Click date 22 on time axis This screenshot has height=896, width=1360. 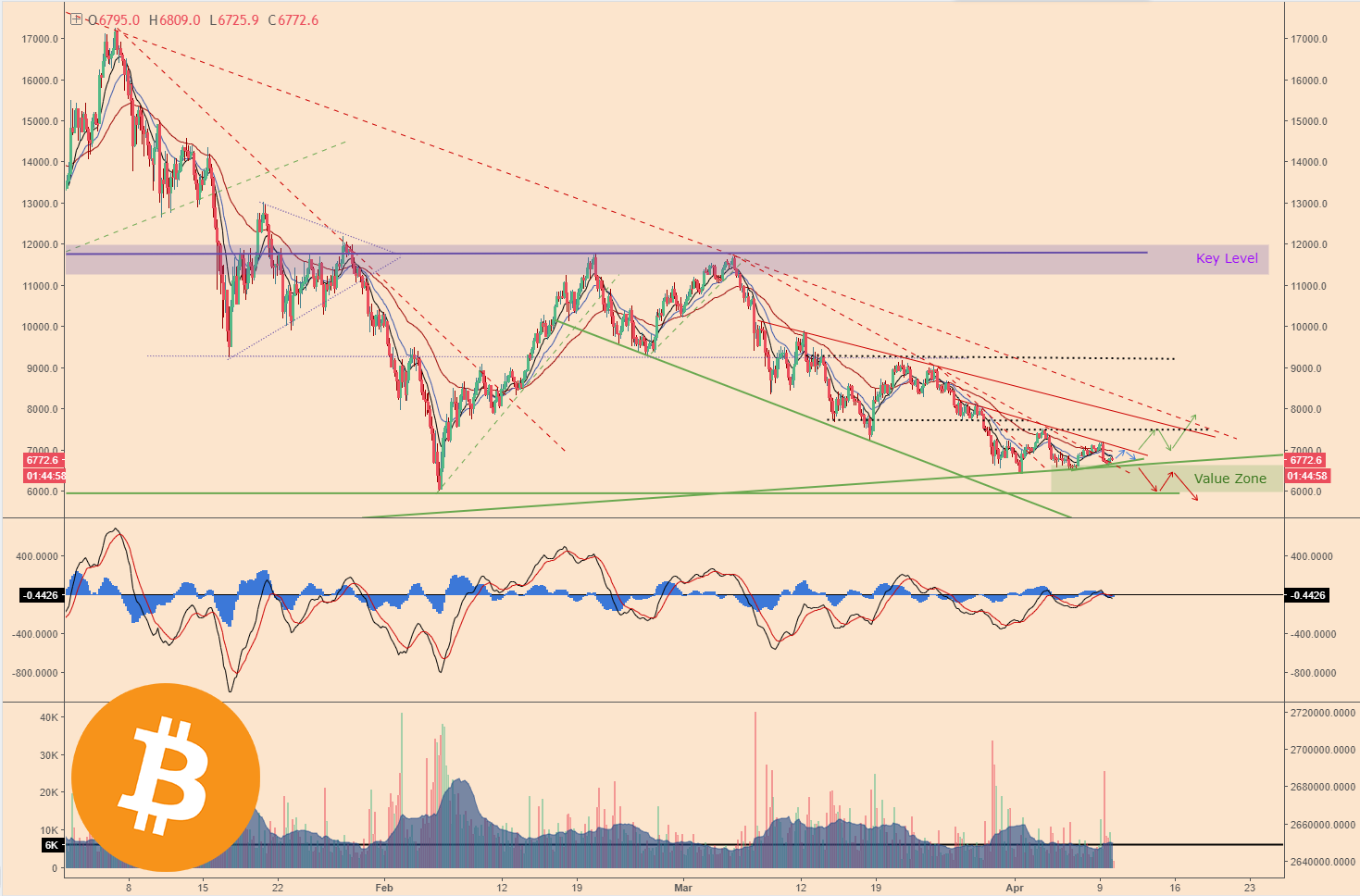pos(278,888)
